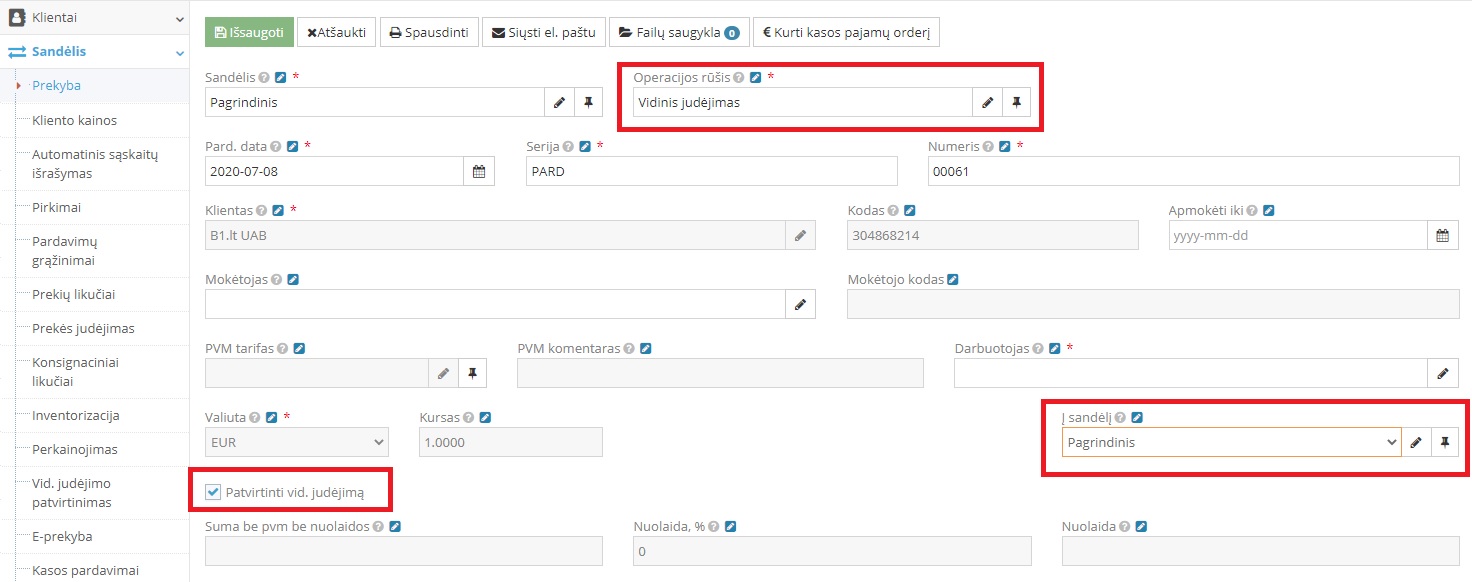Pin the Sandėlis field value
The width and height of the screenshot is (1472, 582).
pos(588,102)
